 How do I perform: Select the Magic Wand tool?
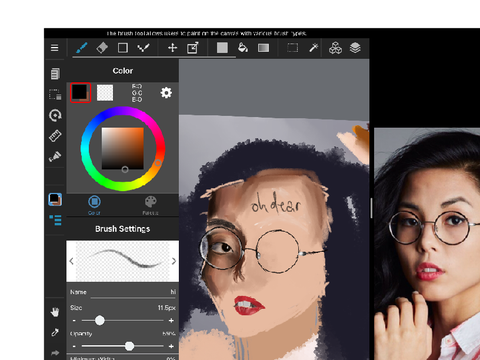point(313,48)
